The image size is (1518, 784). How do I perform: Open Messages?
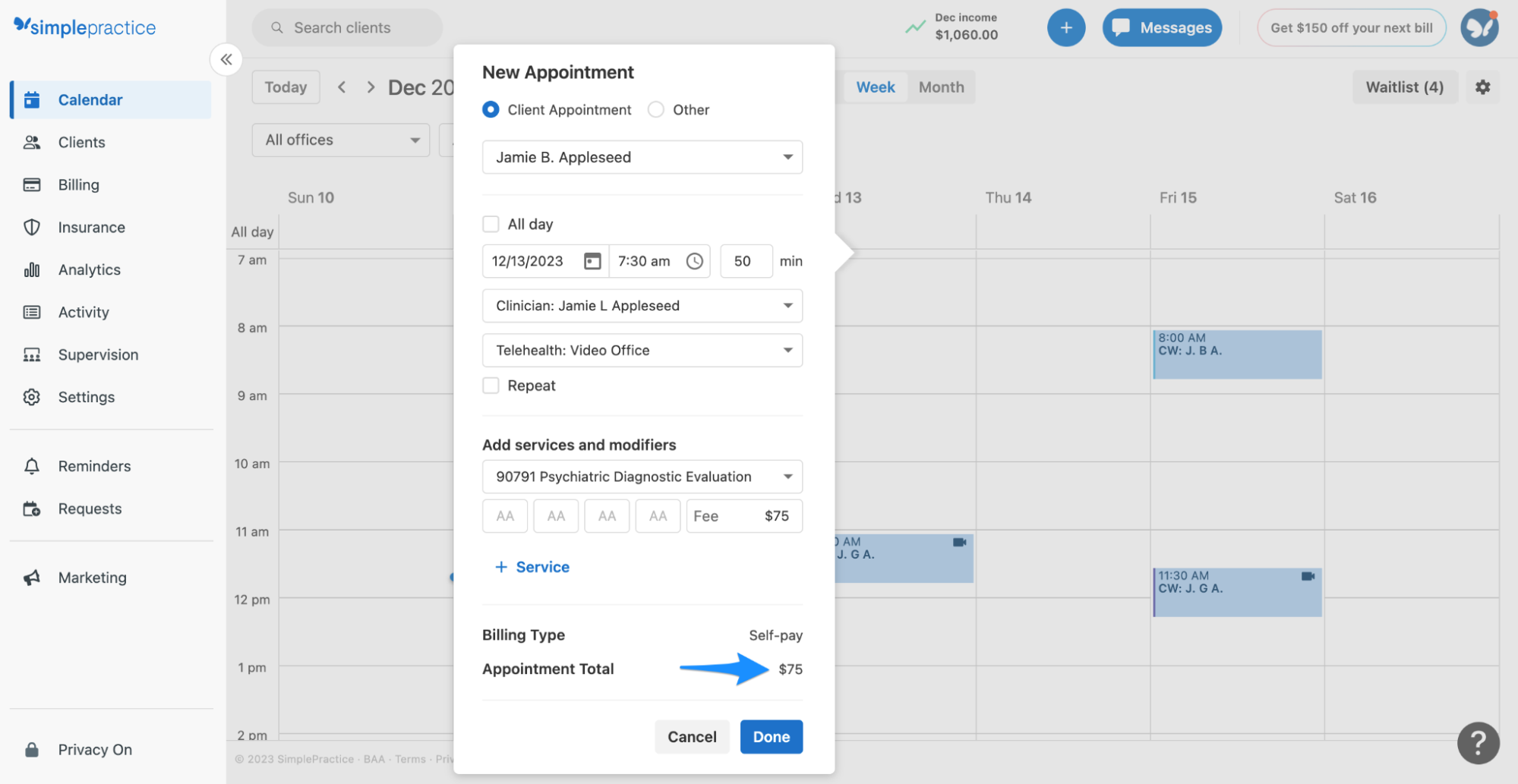[1162, 27]
